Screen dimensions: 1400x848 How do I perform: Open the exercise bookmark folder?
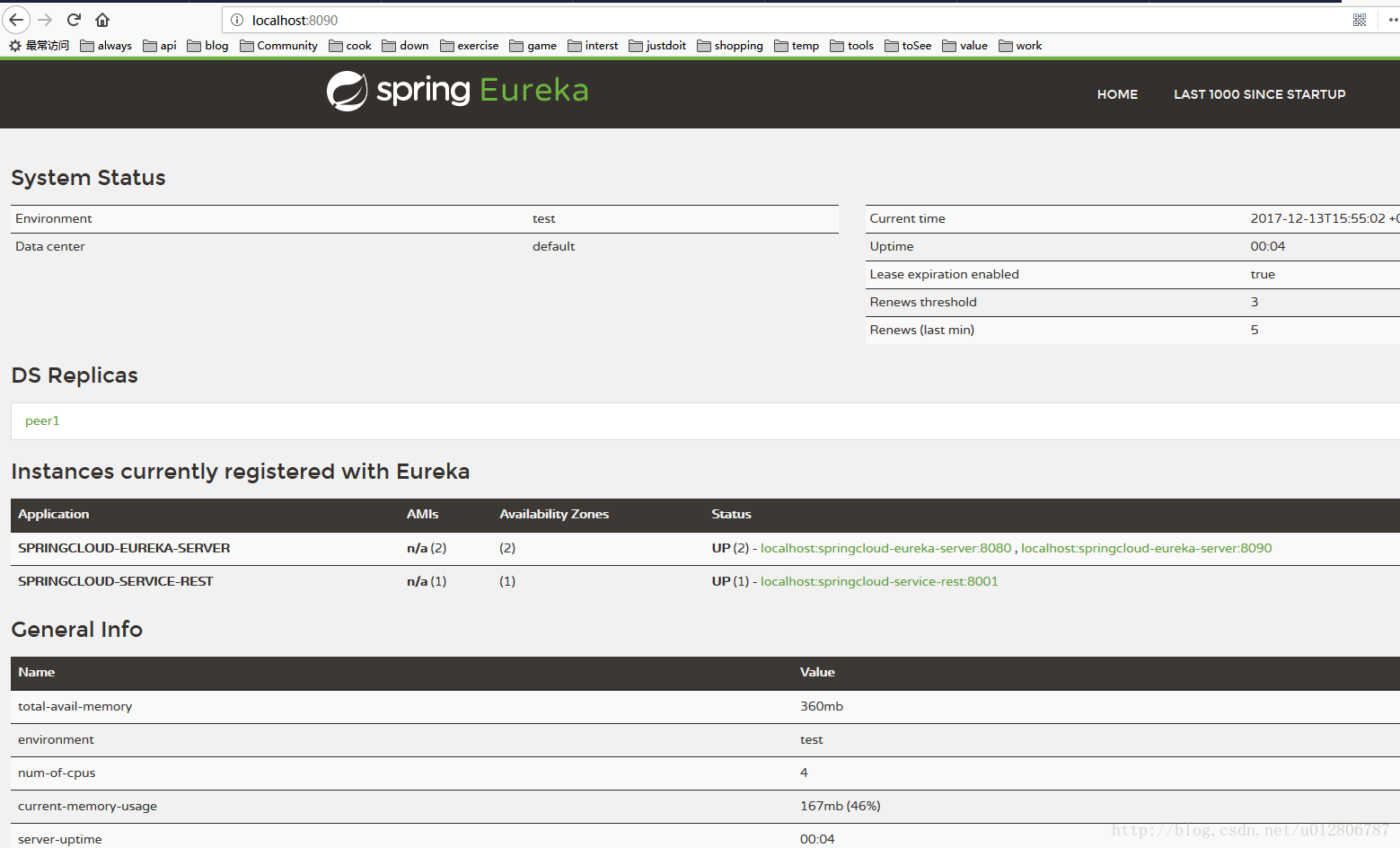tap(470, 46)
